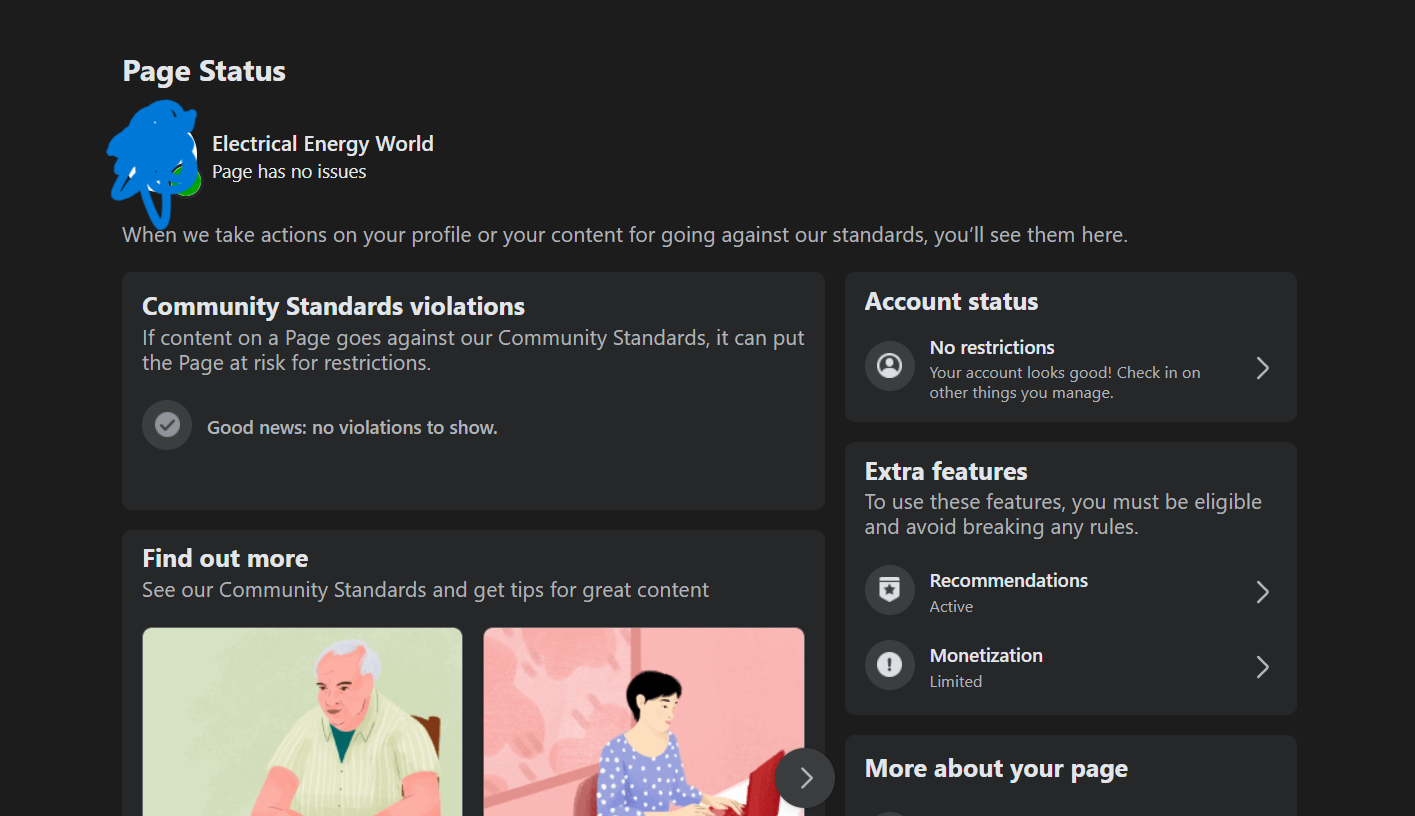
Task: Open the Recommendations feature label
Action: coord(1008,581)
